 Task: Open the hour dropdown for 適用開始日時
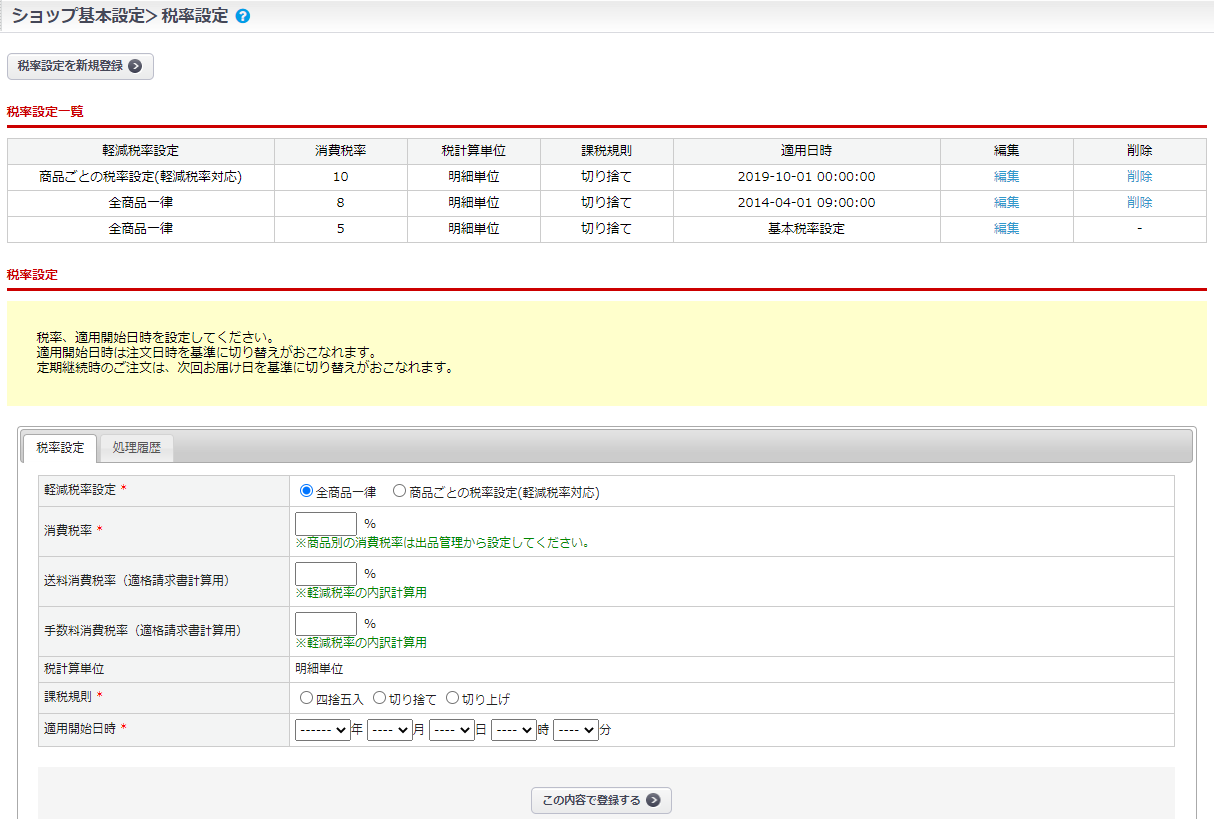513,730
